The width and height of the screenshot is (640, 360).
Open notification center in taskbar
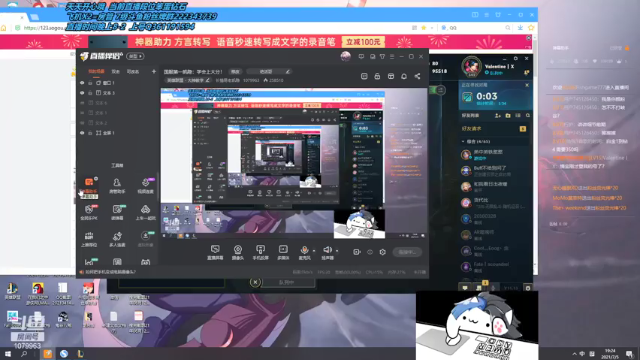click(630, 353)
